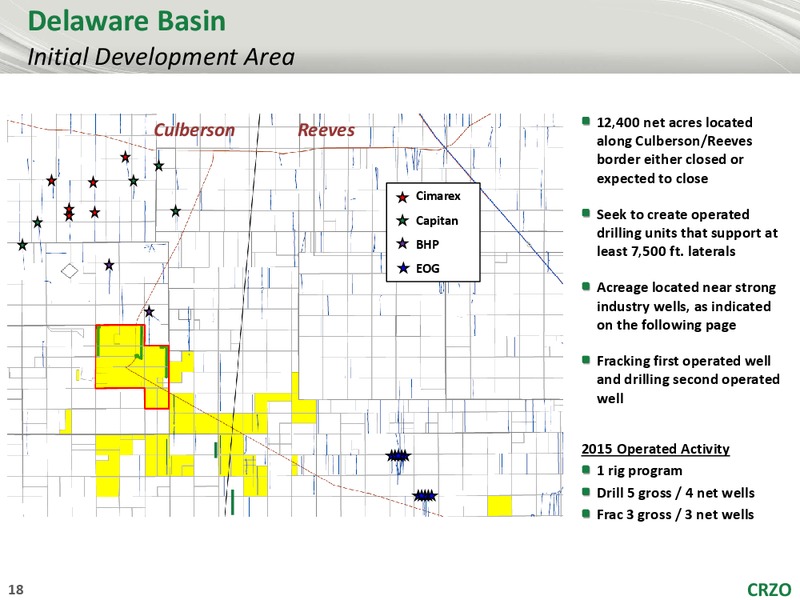This screenshot has width=800, height=600.
Task: Click the line 'on the following page'
Action: click(666, 326)
